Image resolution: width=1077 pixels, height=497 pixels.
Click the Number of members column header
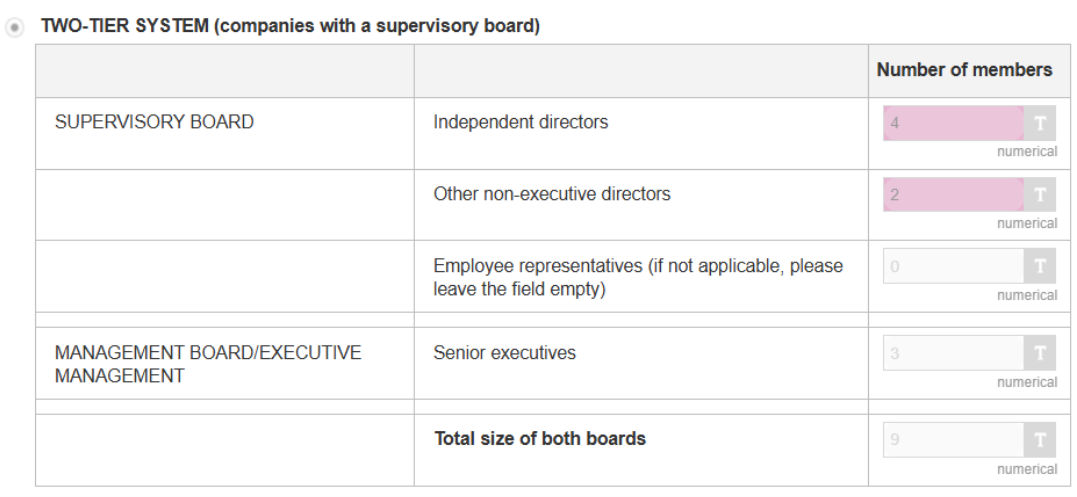tap(964, 70)
